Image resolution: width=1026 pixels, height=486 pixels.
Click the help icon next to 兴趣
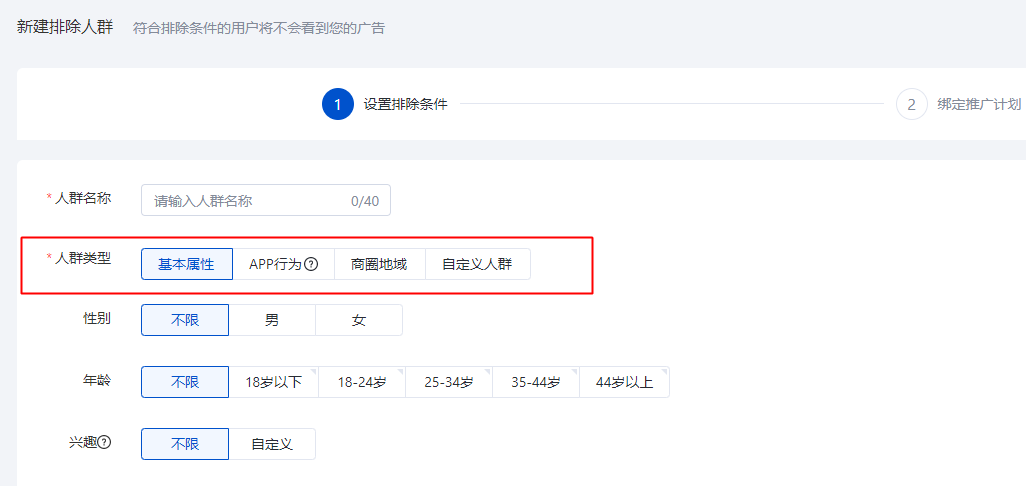click(x=104, y=442)
